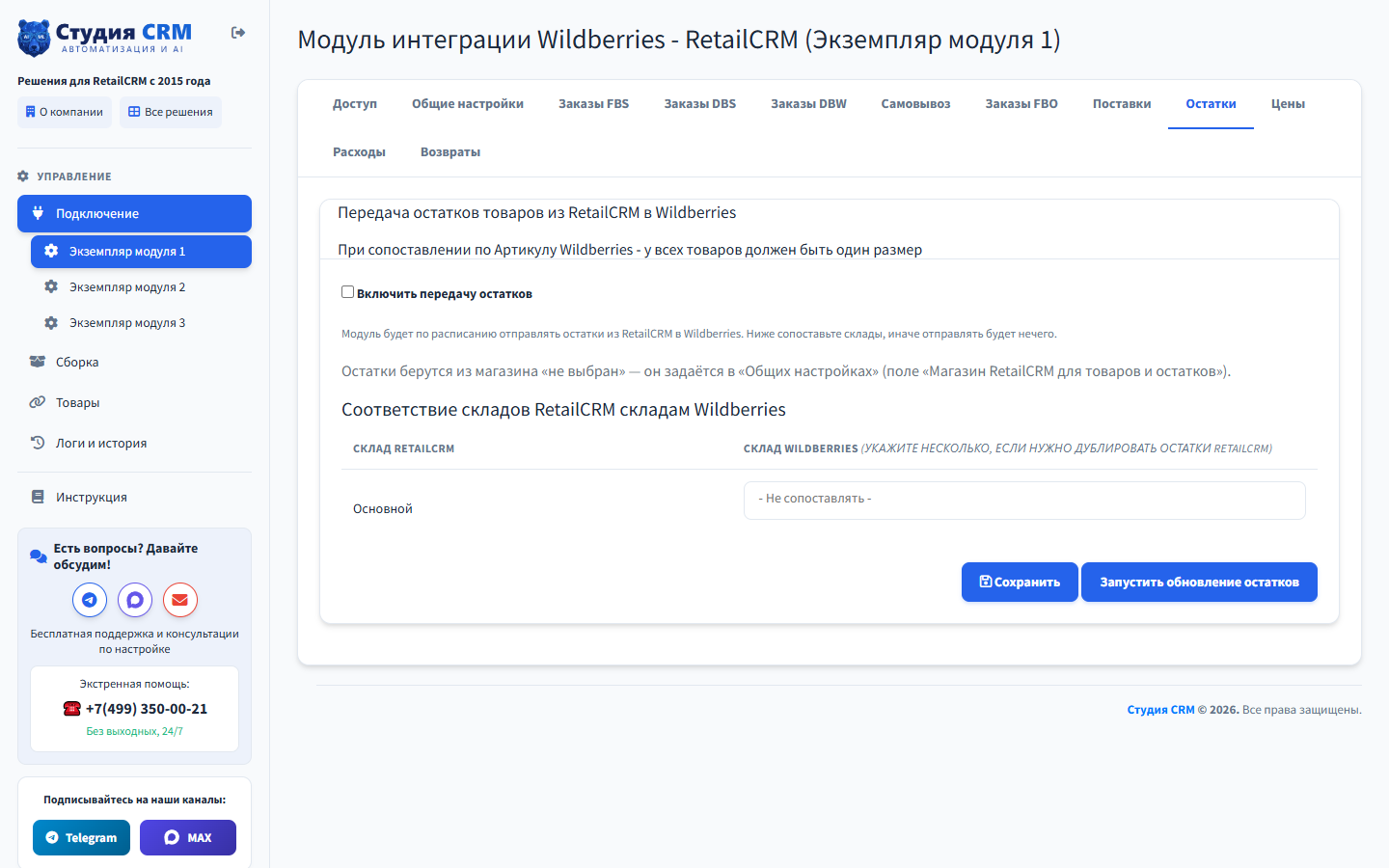Screen dimensions: 1389x868
Task: Click the red telephone icon
Action: [72, 709]
